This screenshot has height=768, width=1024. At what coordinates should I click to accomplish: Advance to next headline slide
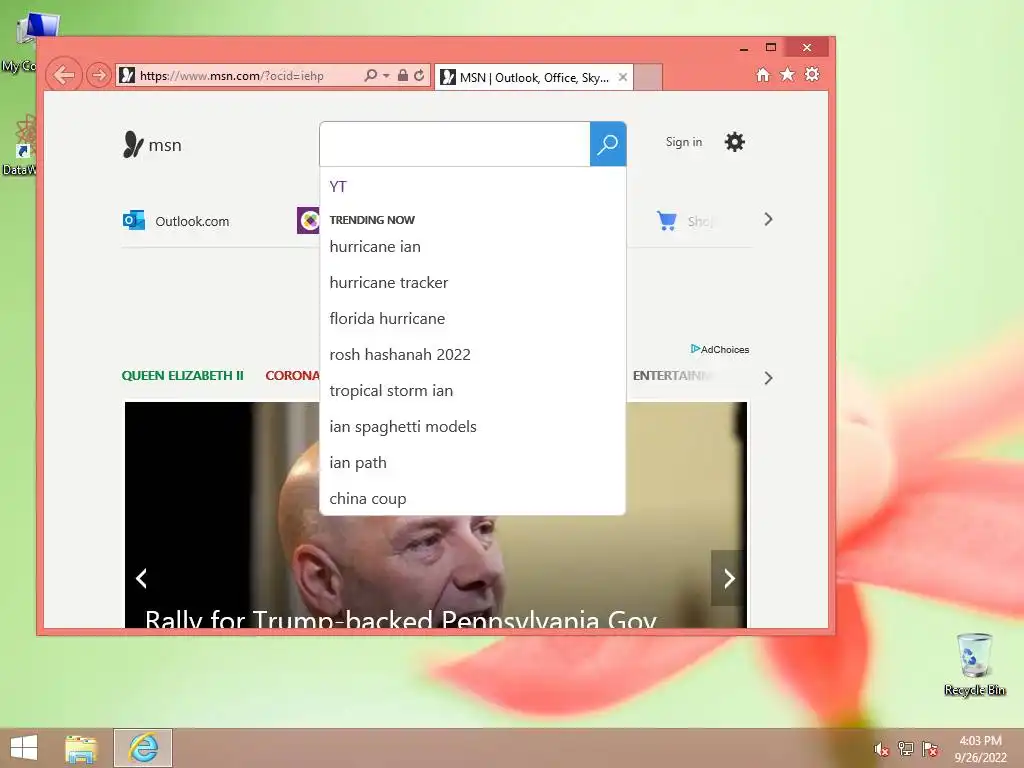click(729, 578)
